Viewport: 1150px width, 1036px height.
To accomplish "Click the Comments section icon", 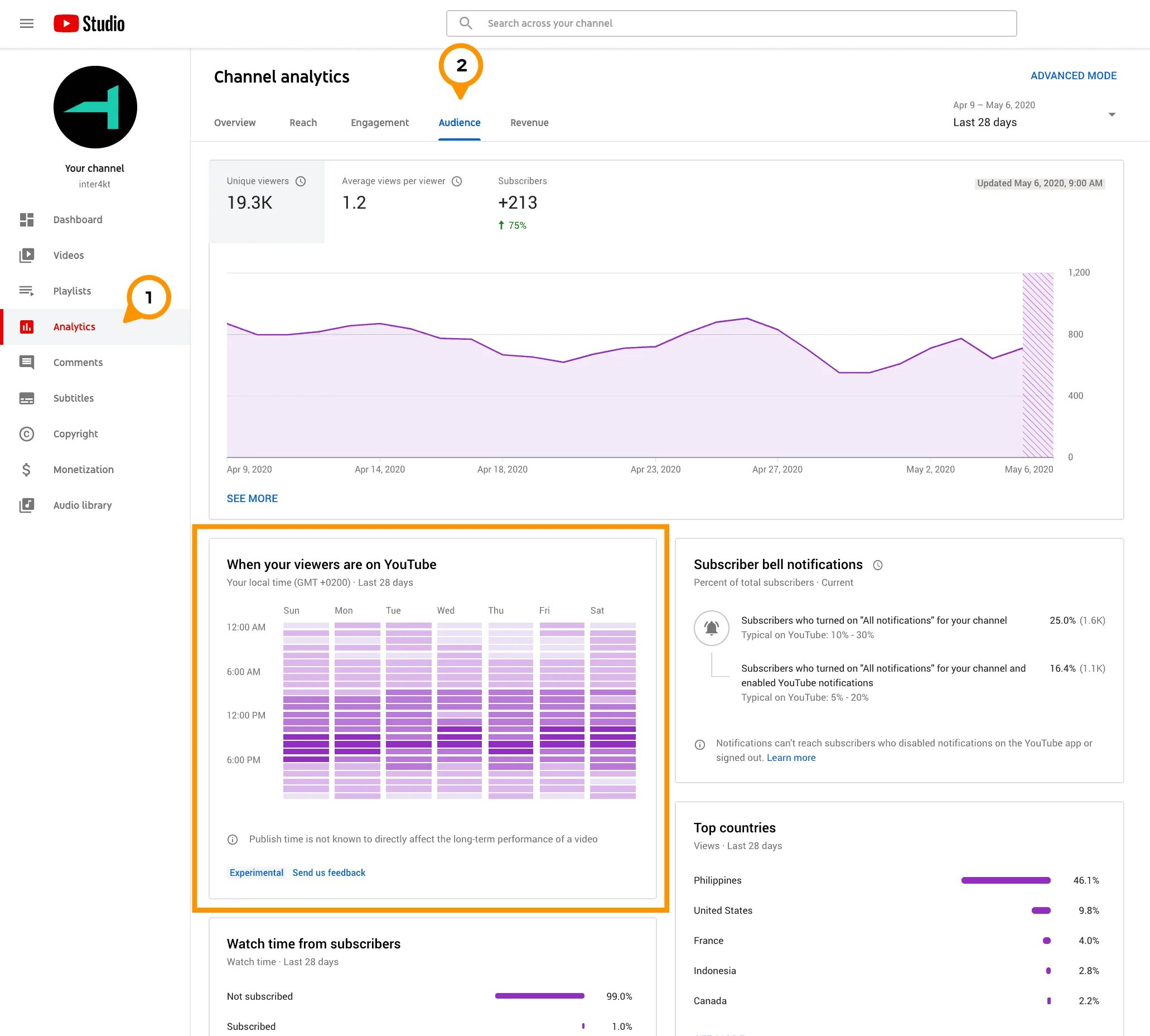I will 27,362.
